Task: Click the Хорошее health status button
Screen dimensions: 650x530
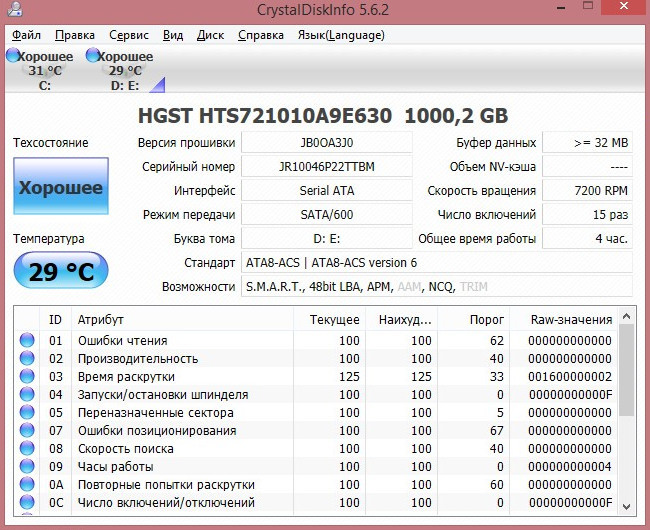Action: [x=61, y=186]
